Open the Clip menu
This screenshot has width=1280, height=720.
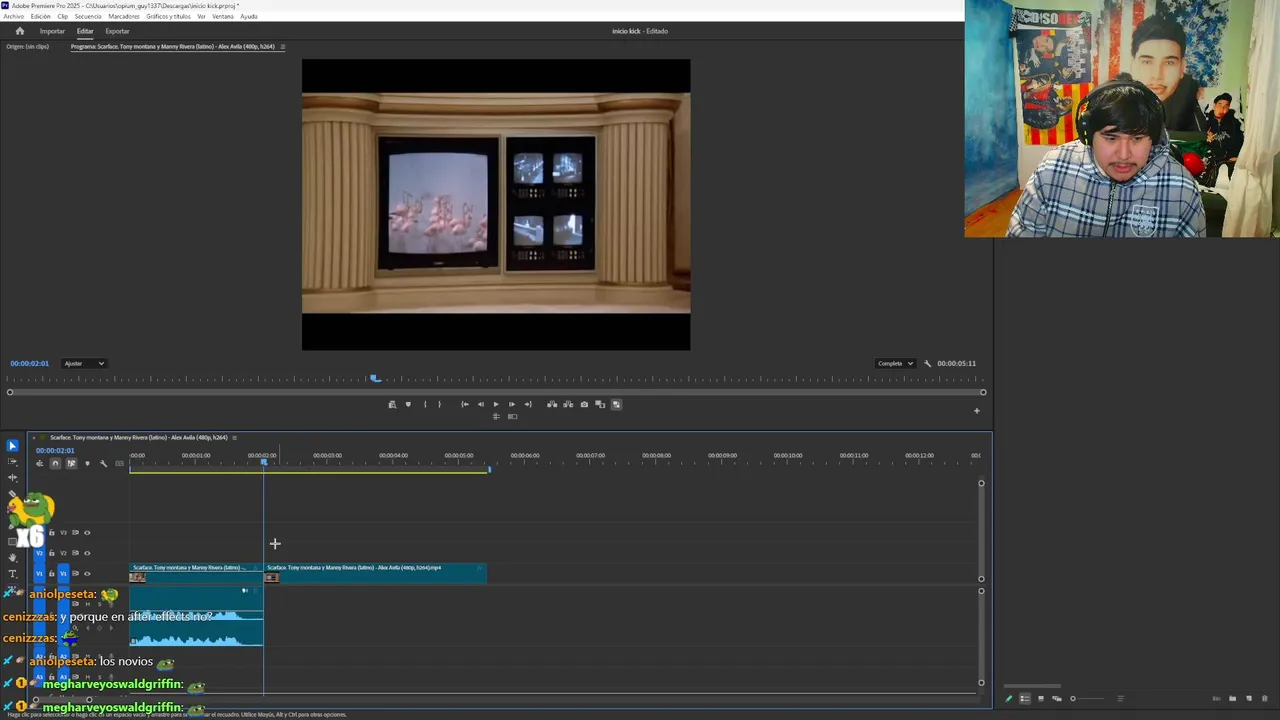tap(63, 16)
